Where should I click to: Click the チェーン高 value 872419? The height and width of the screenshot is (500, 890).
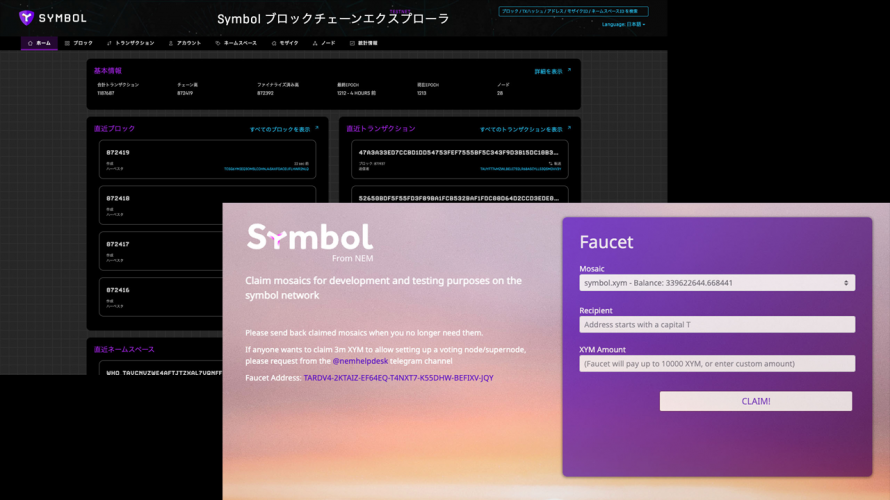(x=185, y=93)
